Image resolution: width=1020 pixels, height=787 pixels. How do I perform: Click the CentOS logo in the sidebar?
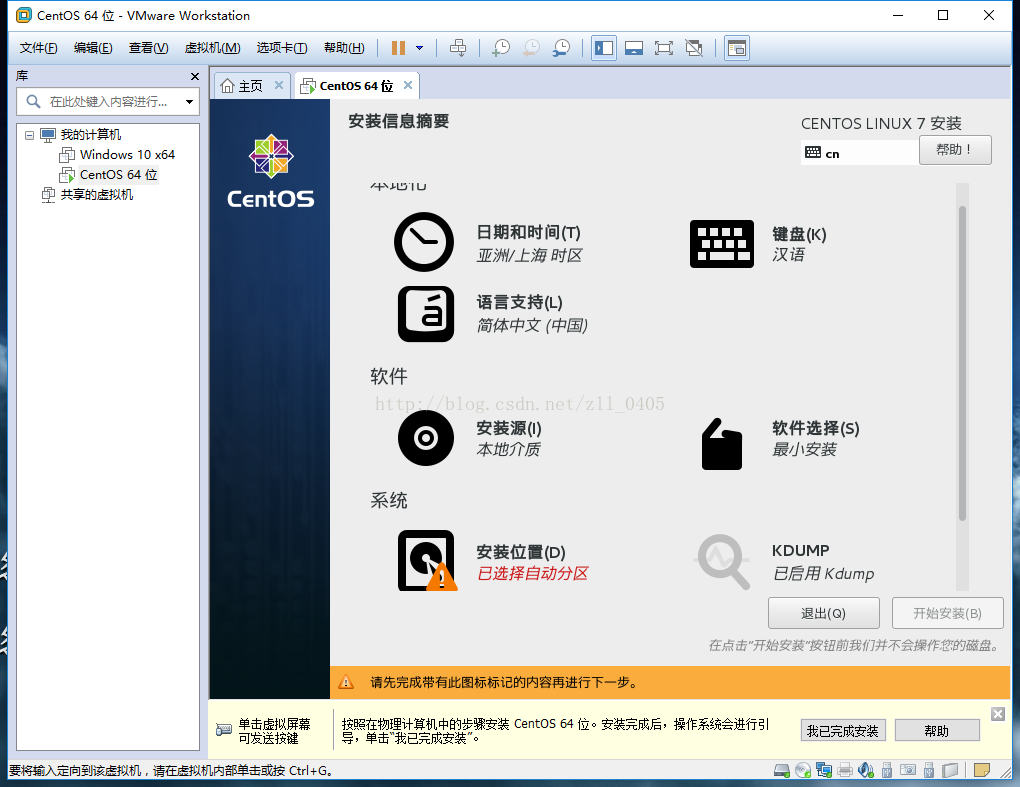[271, 172]
